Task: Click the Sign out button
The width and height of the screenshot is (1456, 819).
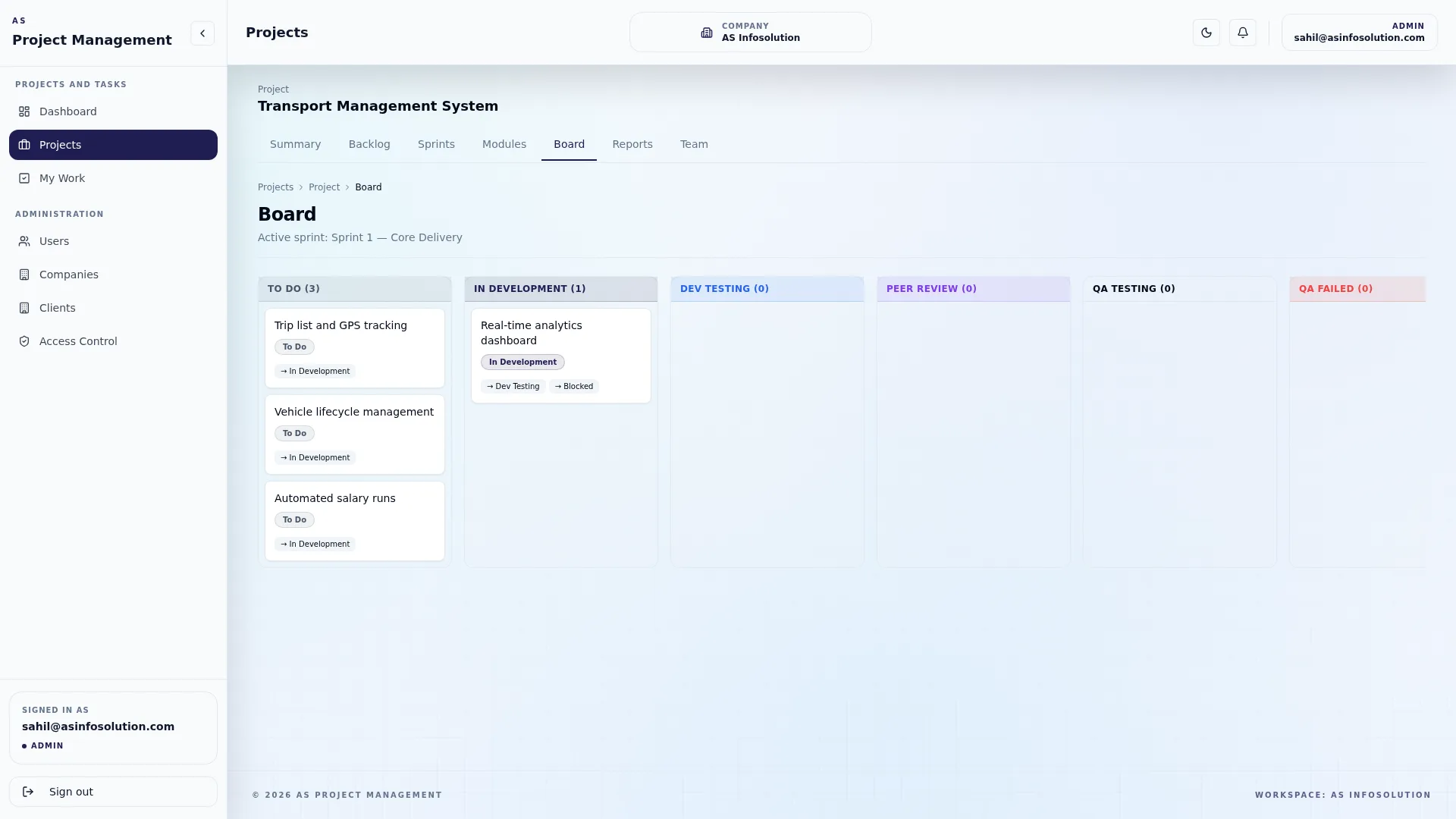Action: click(113, 792)
